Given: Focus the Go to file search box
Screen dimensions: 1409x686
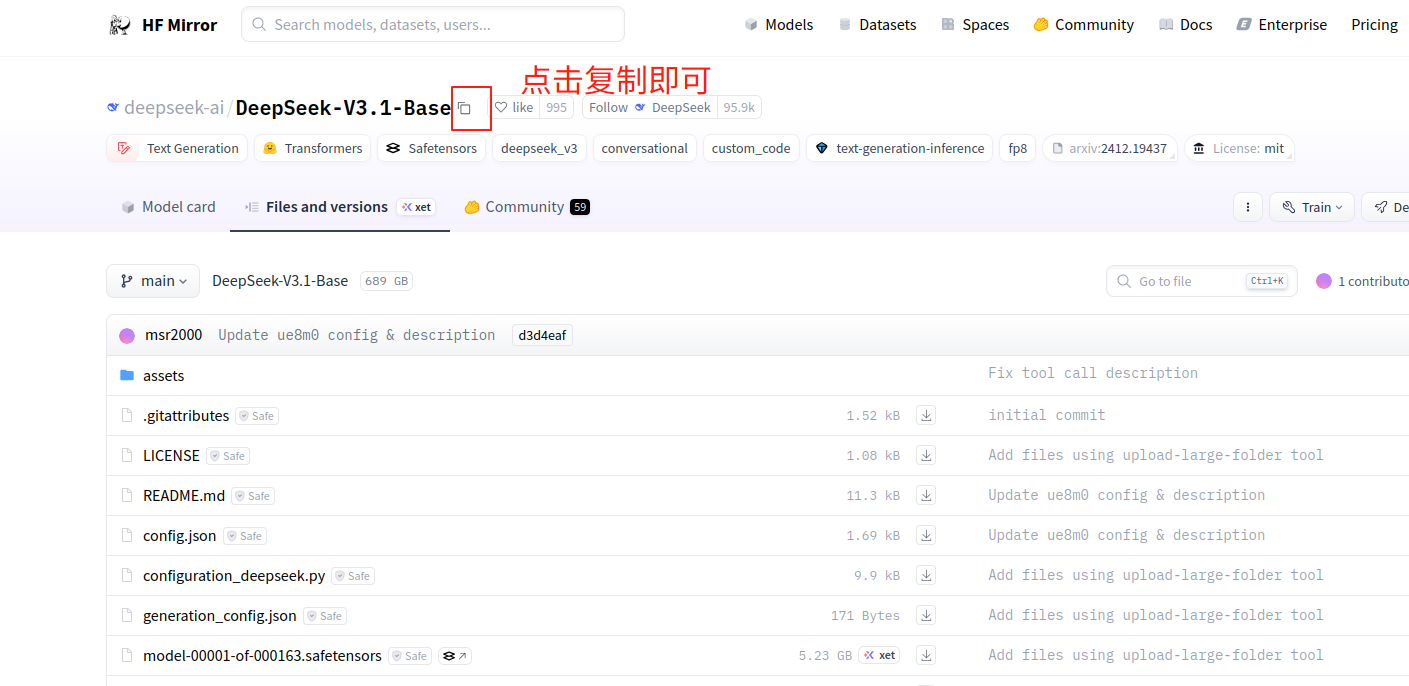Looking at the screenshot, I should 1201,281.
